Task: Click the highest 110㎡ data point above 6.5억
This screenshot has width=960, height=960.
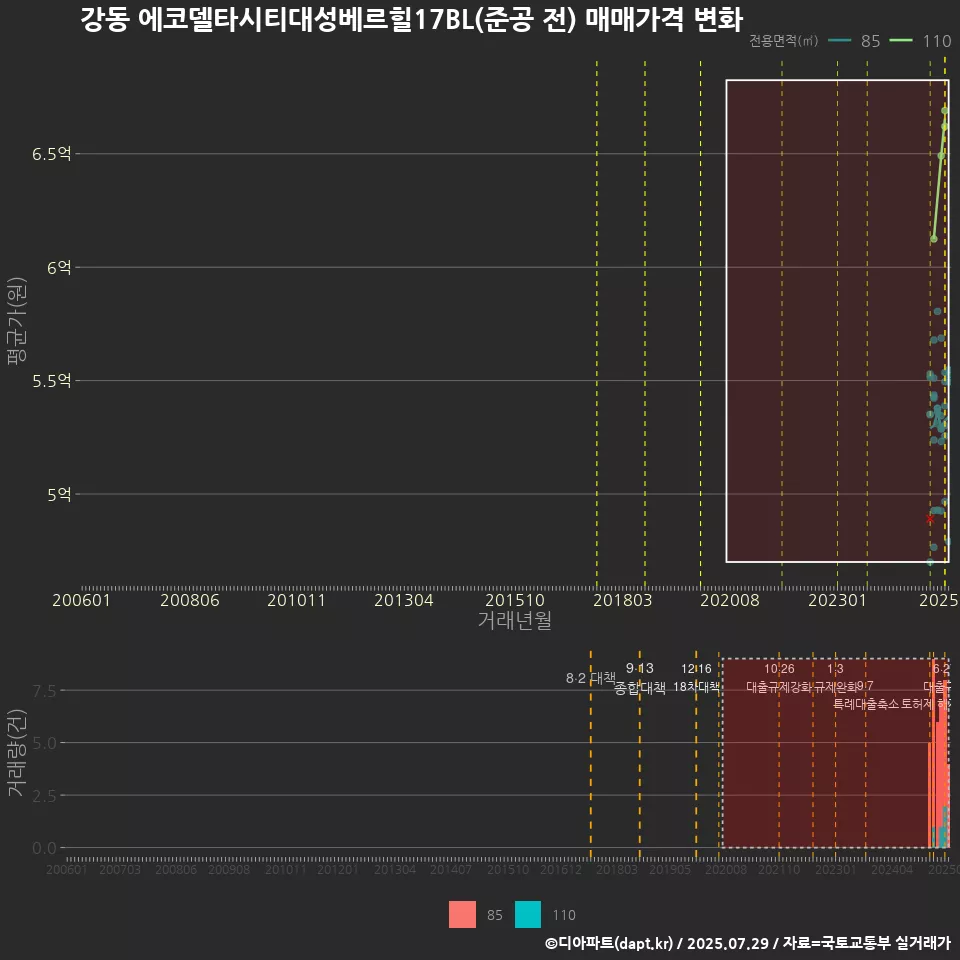Action: pos(945,111)
